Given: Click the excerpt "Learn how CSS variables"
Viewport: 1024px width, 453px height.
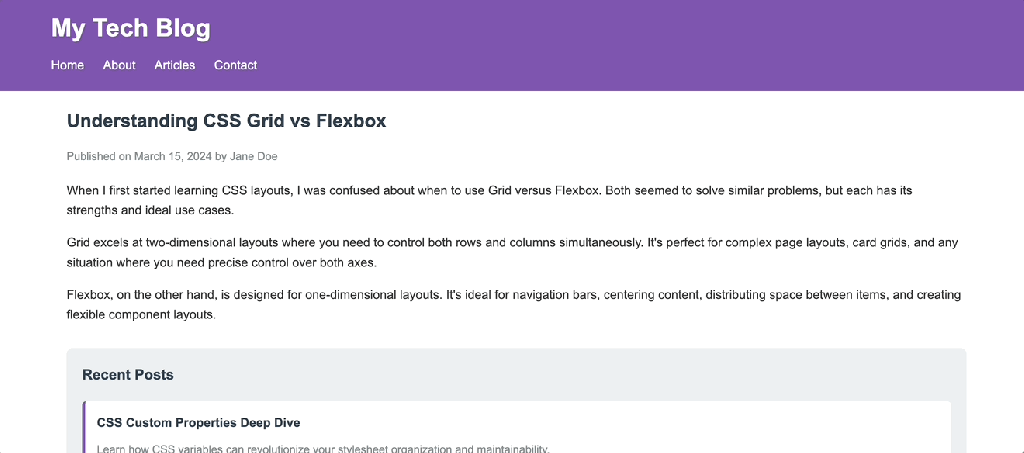Looking at the screenshot, I should tap(323, 448).
